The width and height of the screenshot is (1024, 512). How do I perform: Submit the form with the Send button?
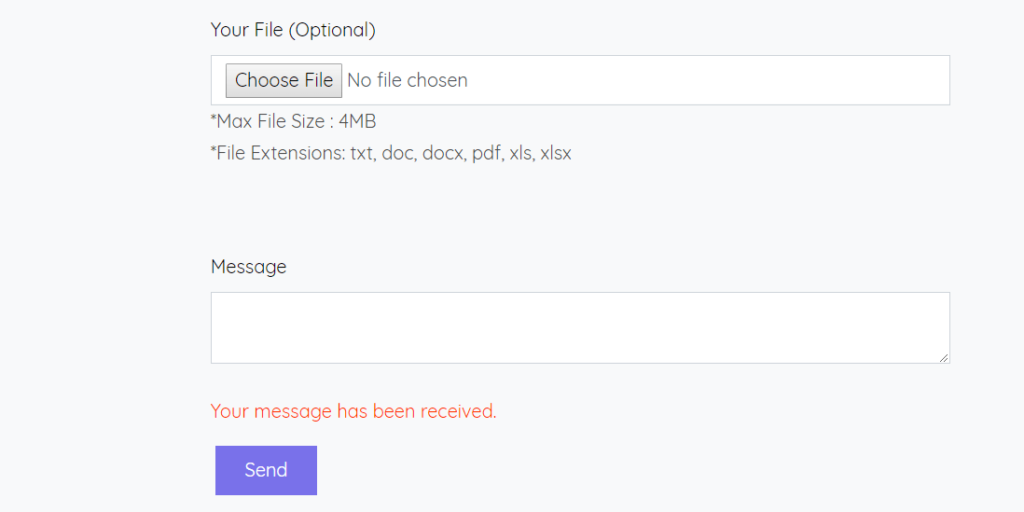click(x=266, y=470)
